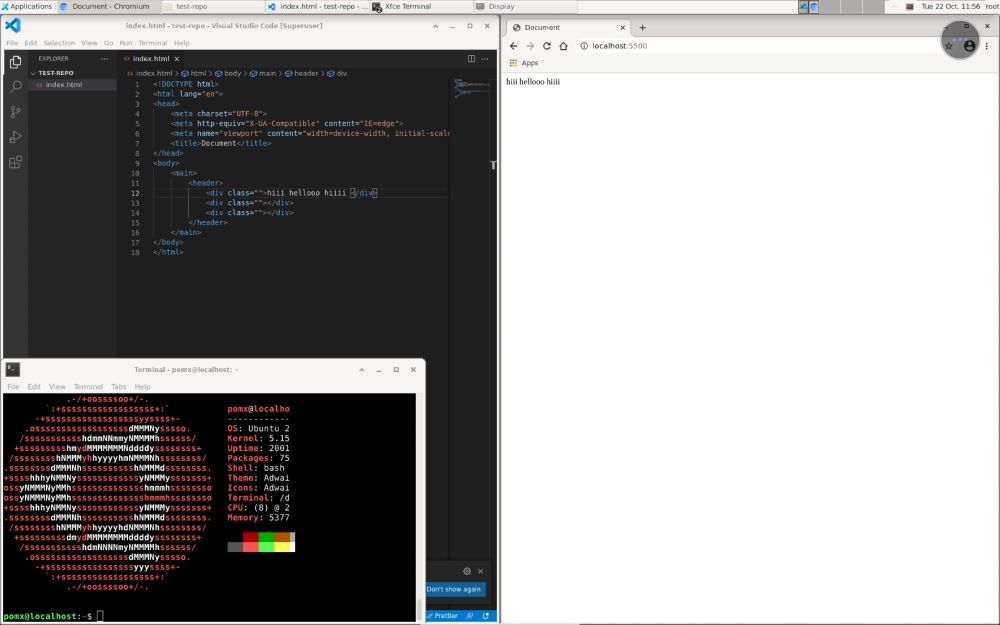Open the VS Code Selection menu
The width and height of the screenshot is (1000, 625).
pos(59,43)
